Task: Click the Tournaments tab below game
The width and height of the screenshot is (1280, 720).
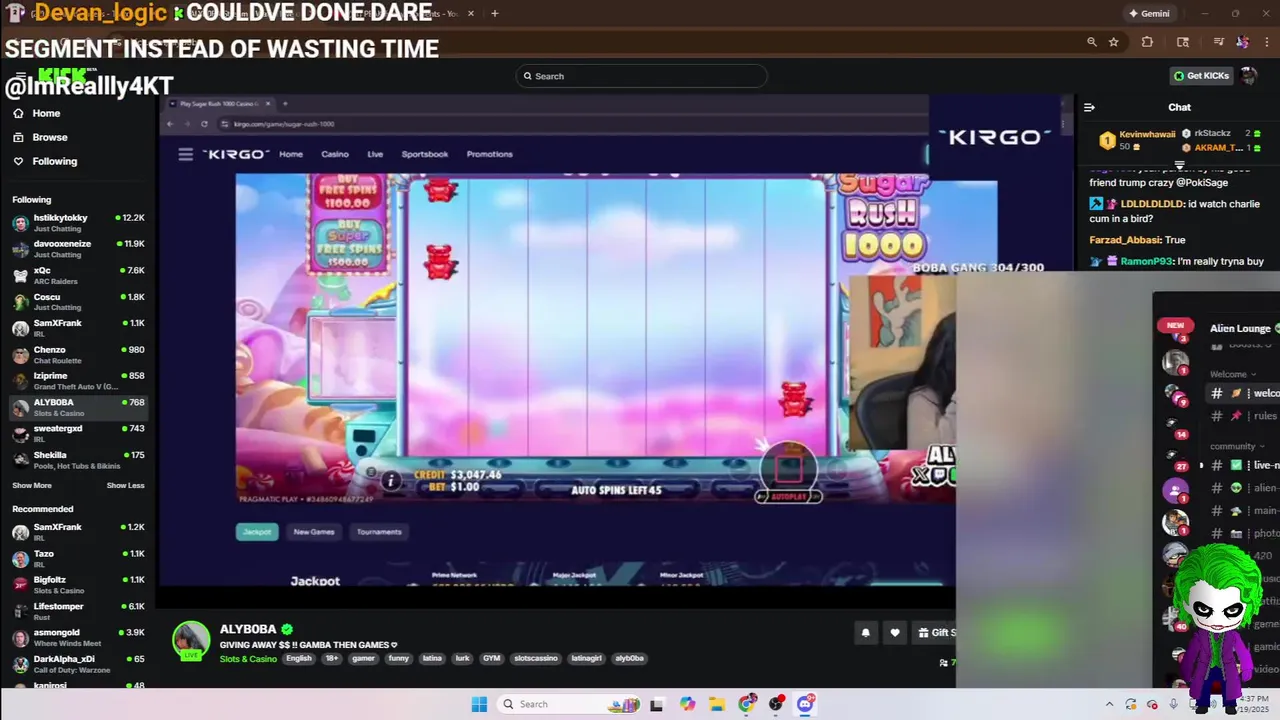Action: point(379,532)
